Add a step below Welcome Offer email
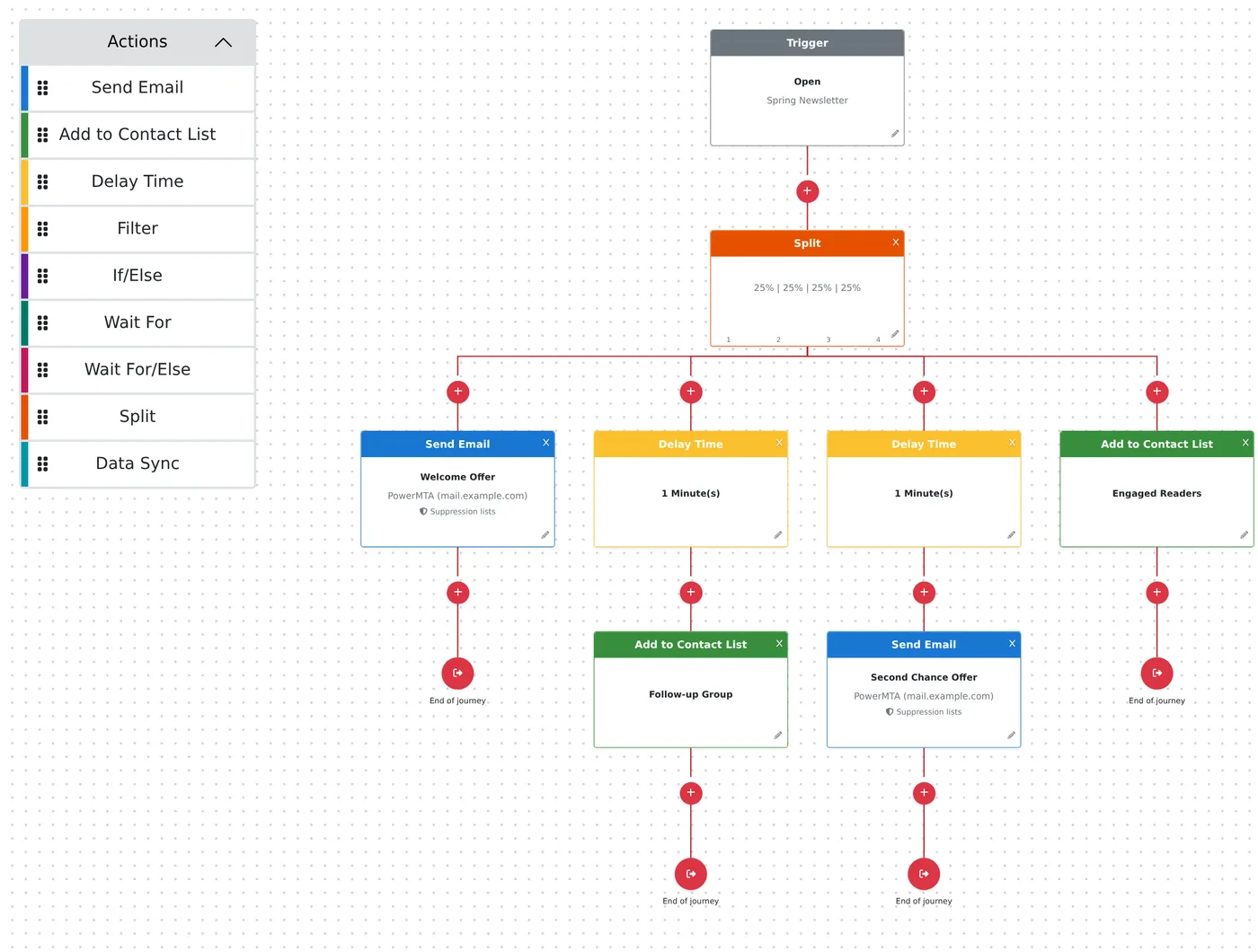The height and width of the screenshot is (952, 1258). point(457,593)
